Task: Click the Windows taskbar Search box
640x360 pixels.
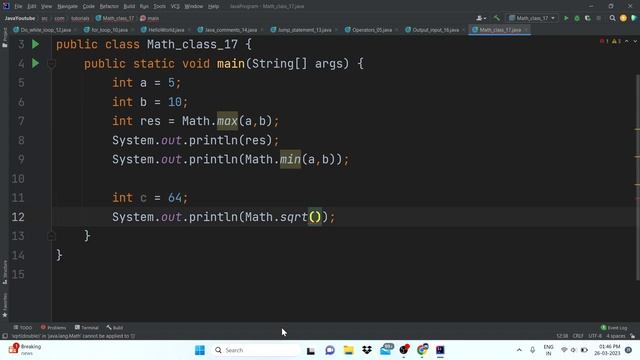Action: click(256, 350)
